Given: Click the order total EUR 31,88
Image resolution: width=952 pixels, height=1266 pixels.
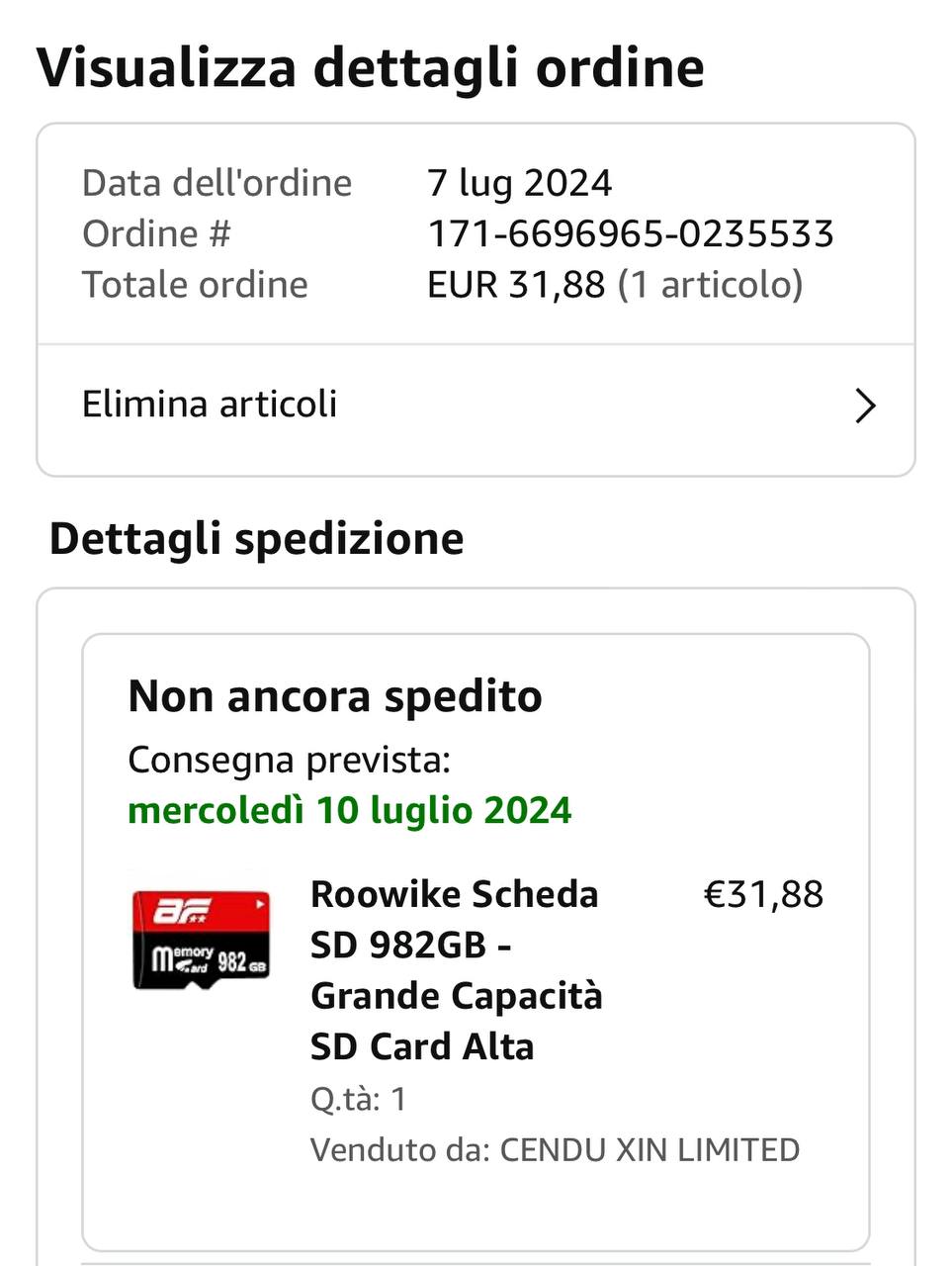Looking at the screenshot, I should pyautogui.click(x=516, y=285).
